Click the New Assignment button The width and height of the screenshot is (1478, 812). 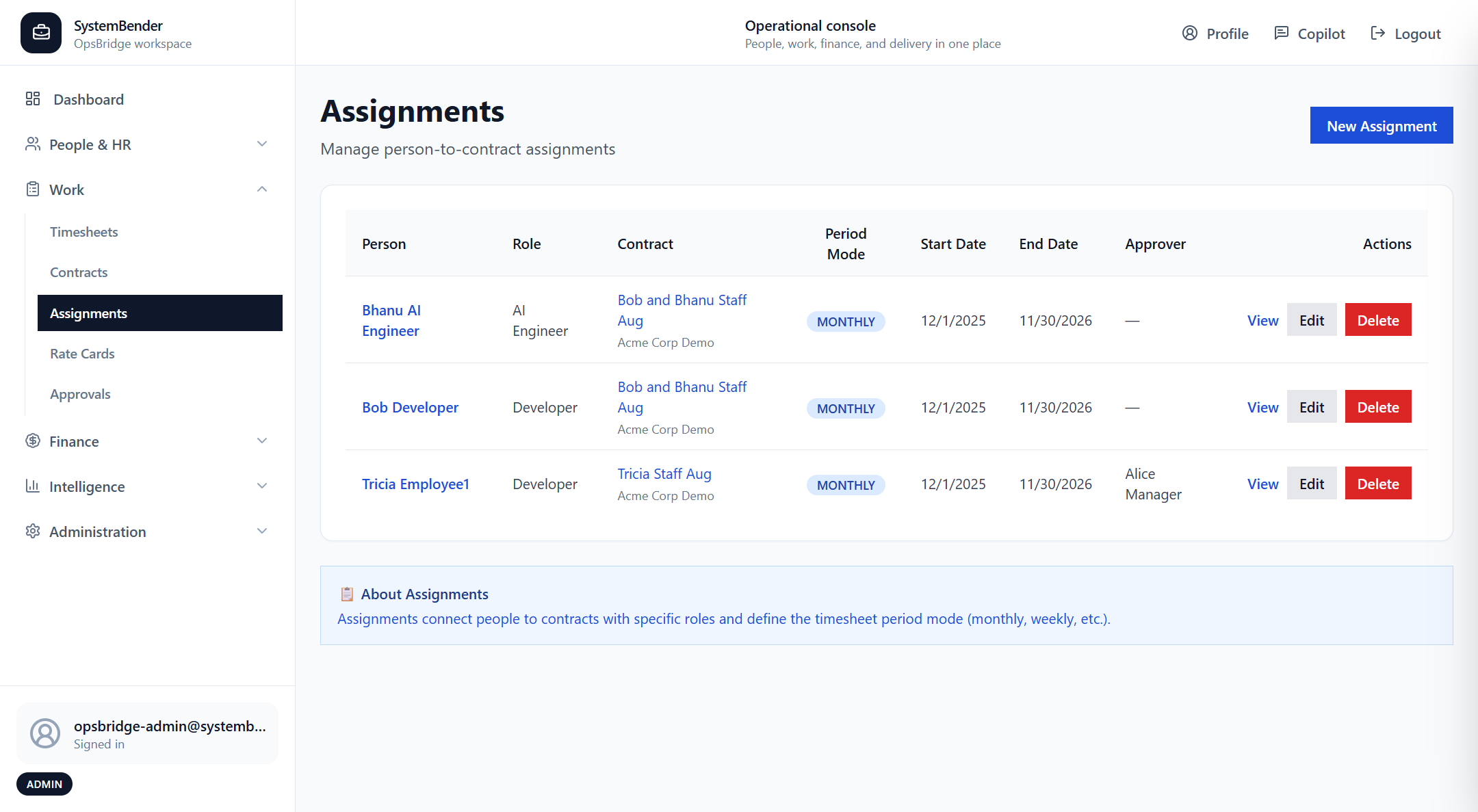pos(1382,125)
